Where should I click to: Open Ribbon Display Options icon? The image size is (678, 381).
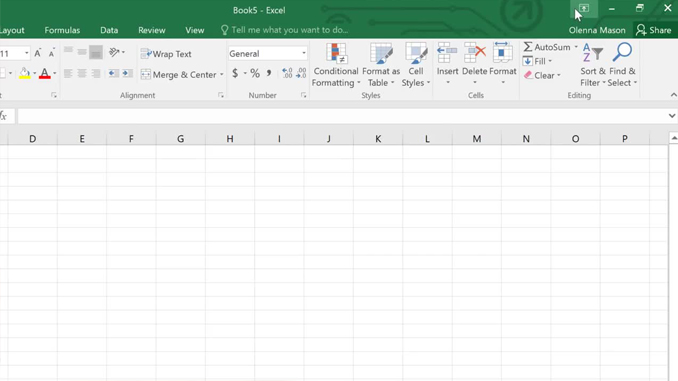click(584, 8)
